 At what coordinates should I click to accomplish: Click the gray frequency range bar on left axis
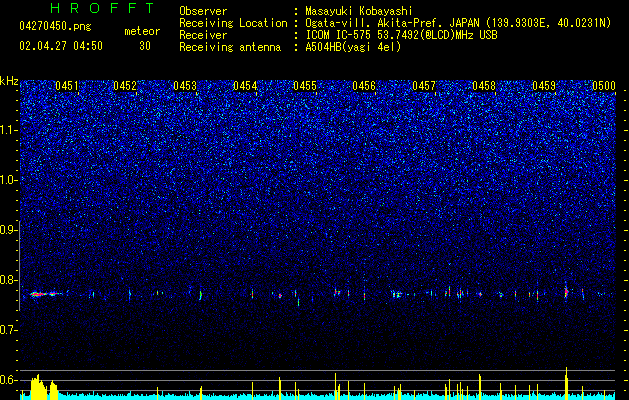[20, 266]
